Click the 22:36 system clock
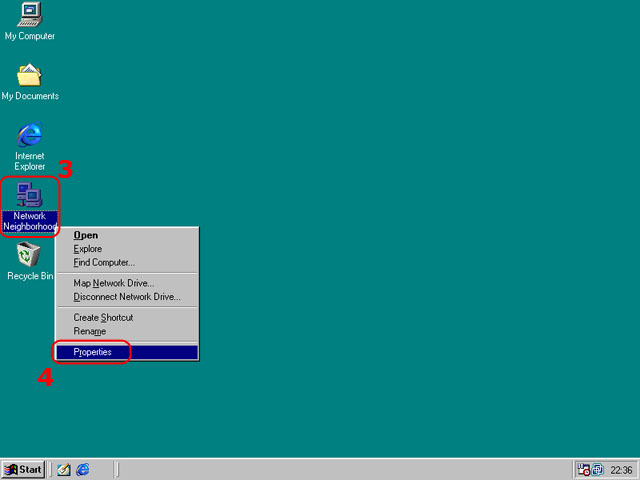The image size is (640, 480). point(621,470)
